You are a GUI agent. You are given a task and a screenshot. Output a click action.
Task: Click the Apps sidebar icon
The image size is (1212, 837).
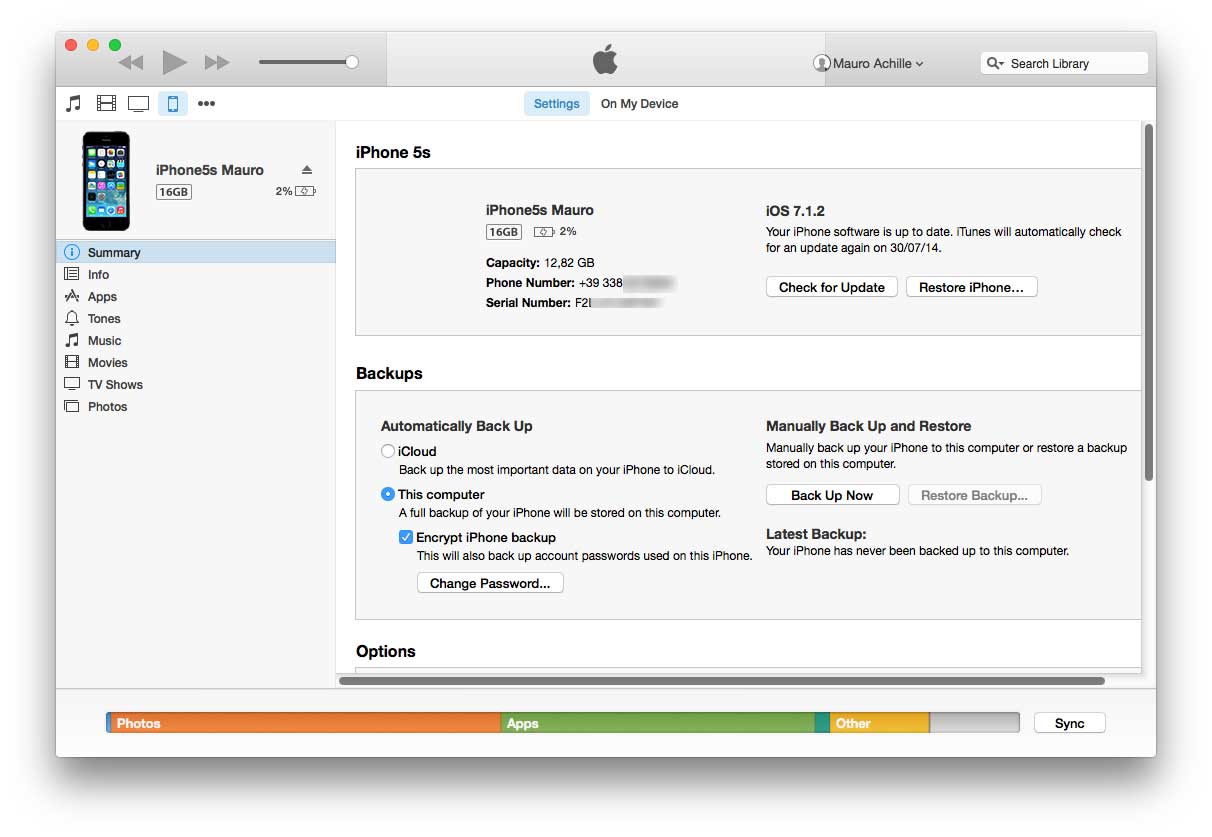(72, 296)
